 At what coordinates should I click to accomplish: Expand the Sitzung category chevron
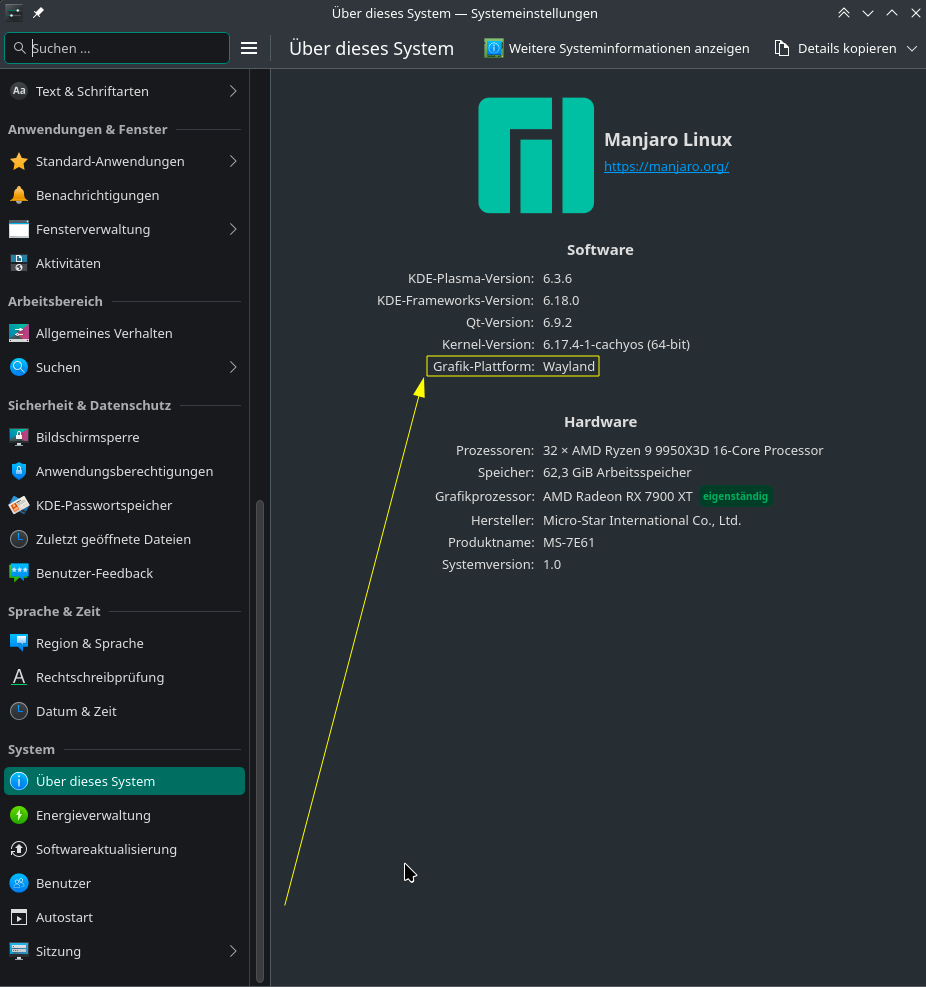(x=233, y=950)
